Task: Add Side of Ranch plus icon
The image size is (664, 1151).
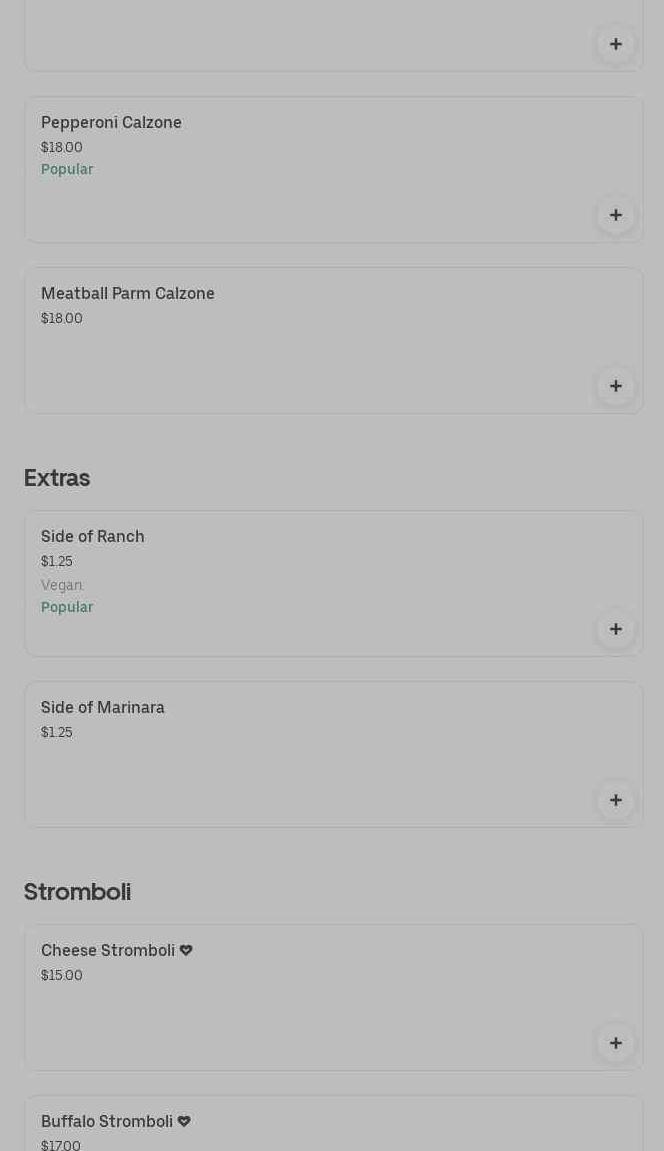Action: (x=616, y=629)
